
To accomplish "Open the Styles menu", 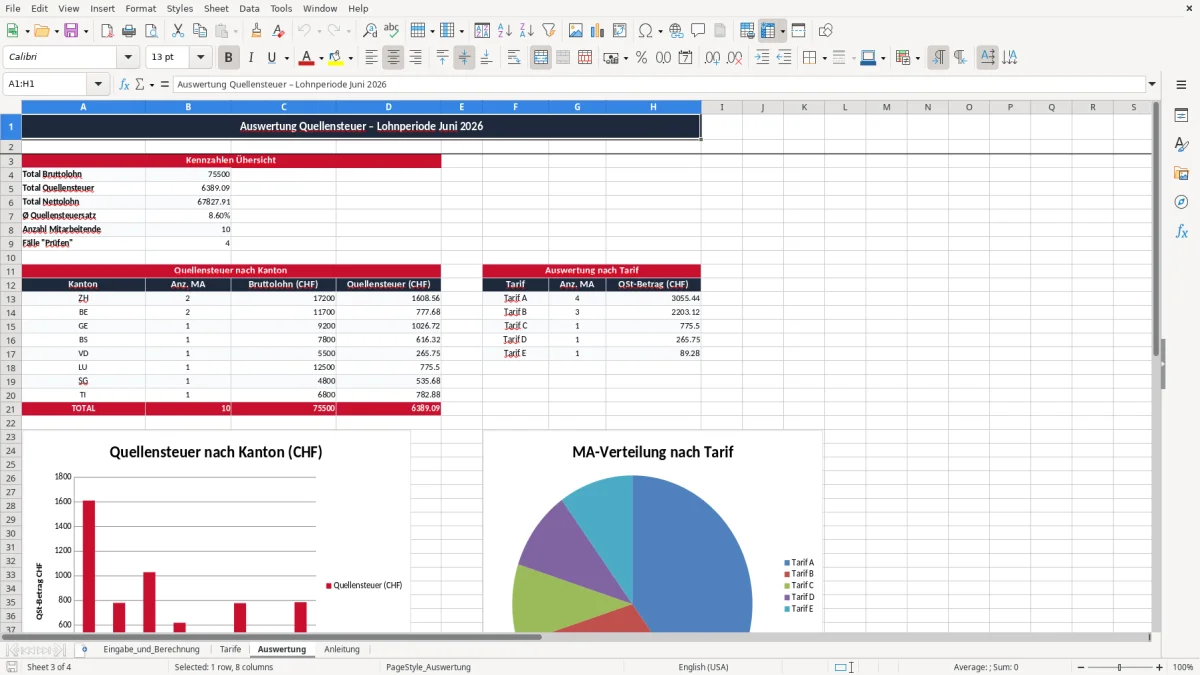I will point(180,8).
